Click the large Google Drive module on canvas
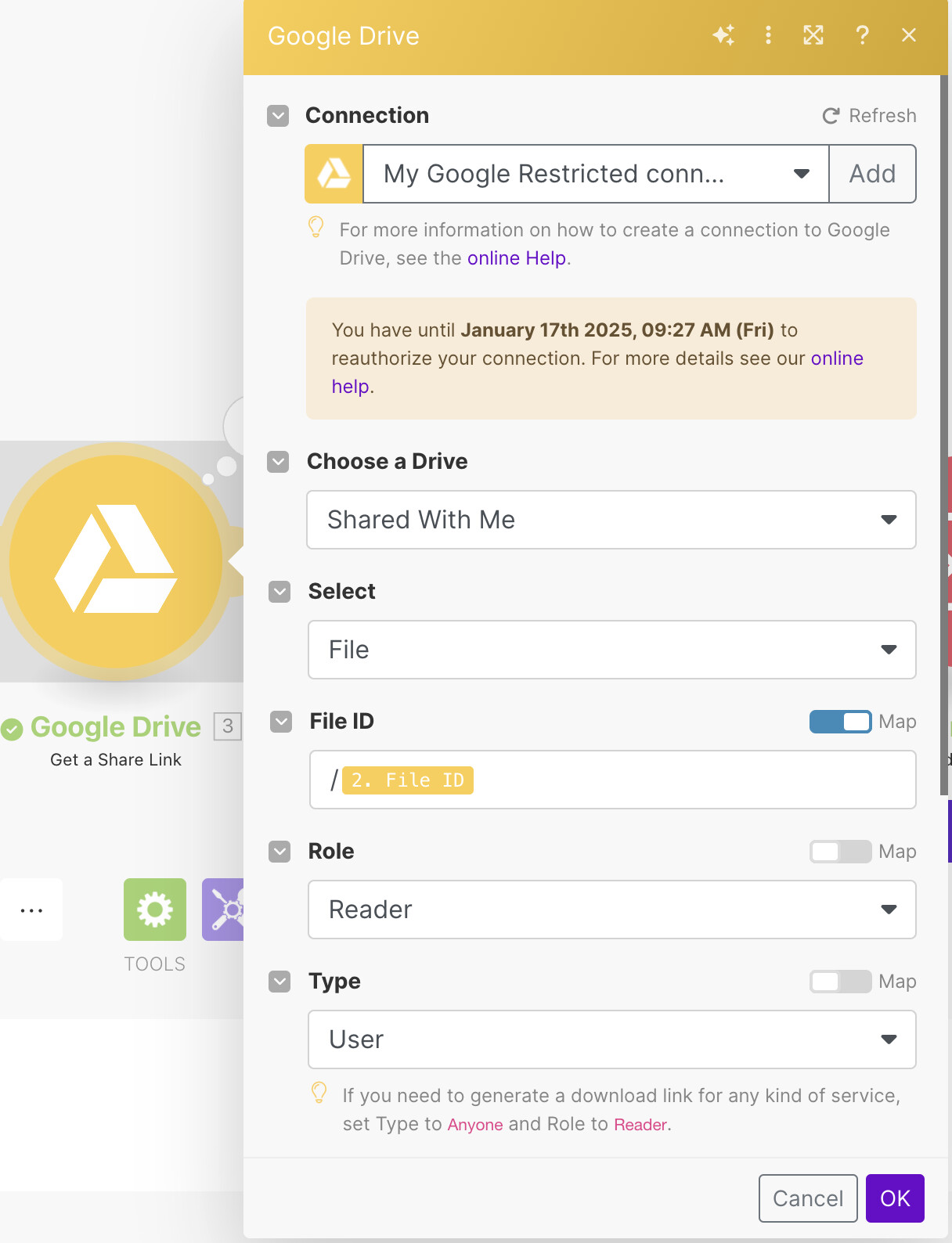Screen dimensions: 952x1243 pos(116,561)
